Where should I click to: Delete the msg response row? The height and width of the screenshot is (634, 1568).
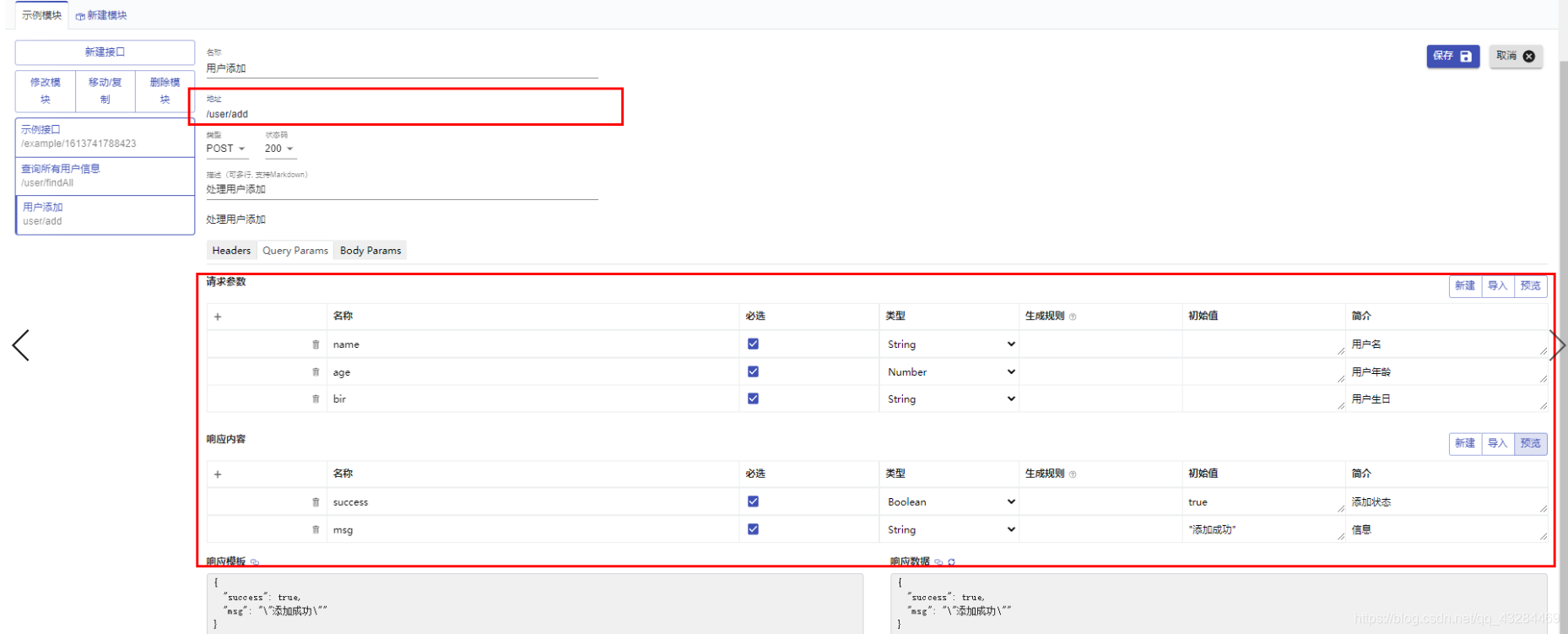click(x=316, y=530)
